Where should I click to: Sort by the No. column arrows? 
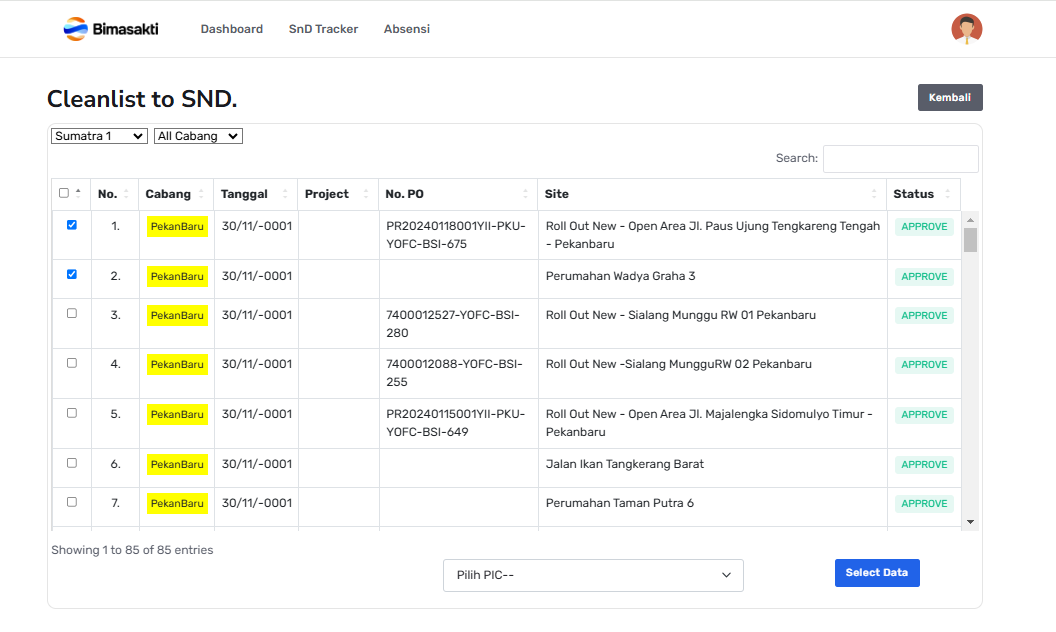pos(126,194)
